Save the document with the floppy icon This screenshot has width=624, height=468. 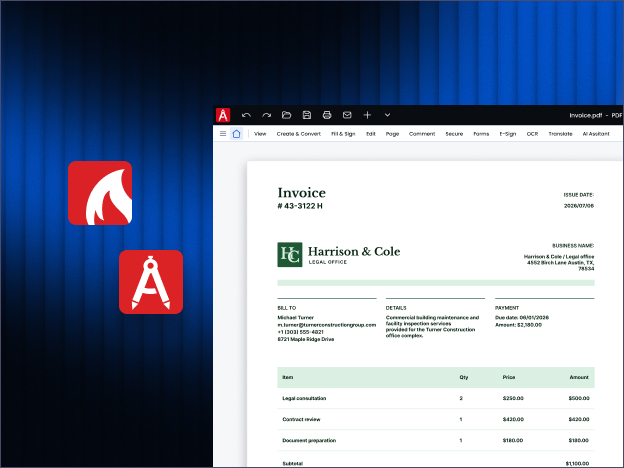pyautogui.click(x=307, y=115)
